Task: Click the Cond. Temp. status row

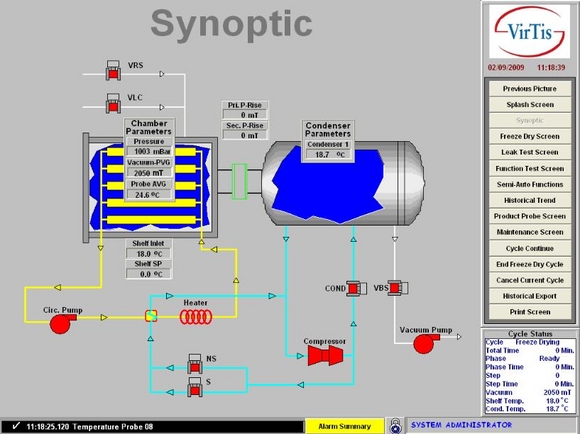Action: coord(530,409)
